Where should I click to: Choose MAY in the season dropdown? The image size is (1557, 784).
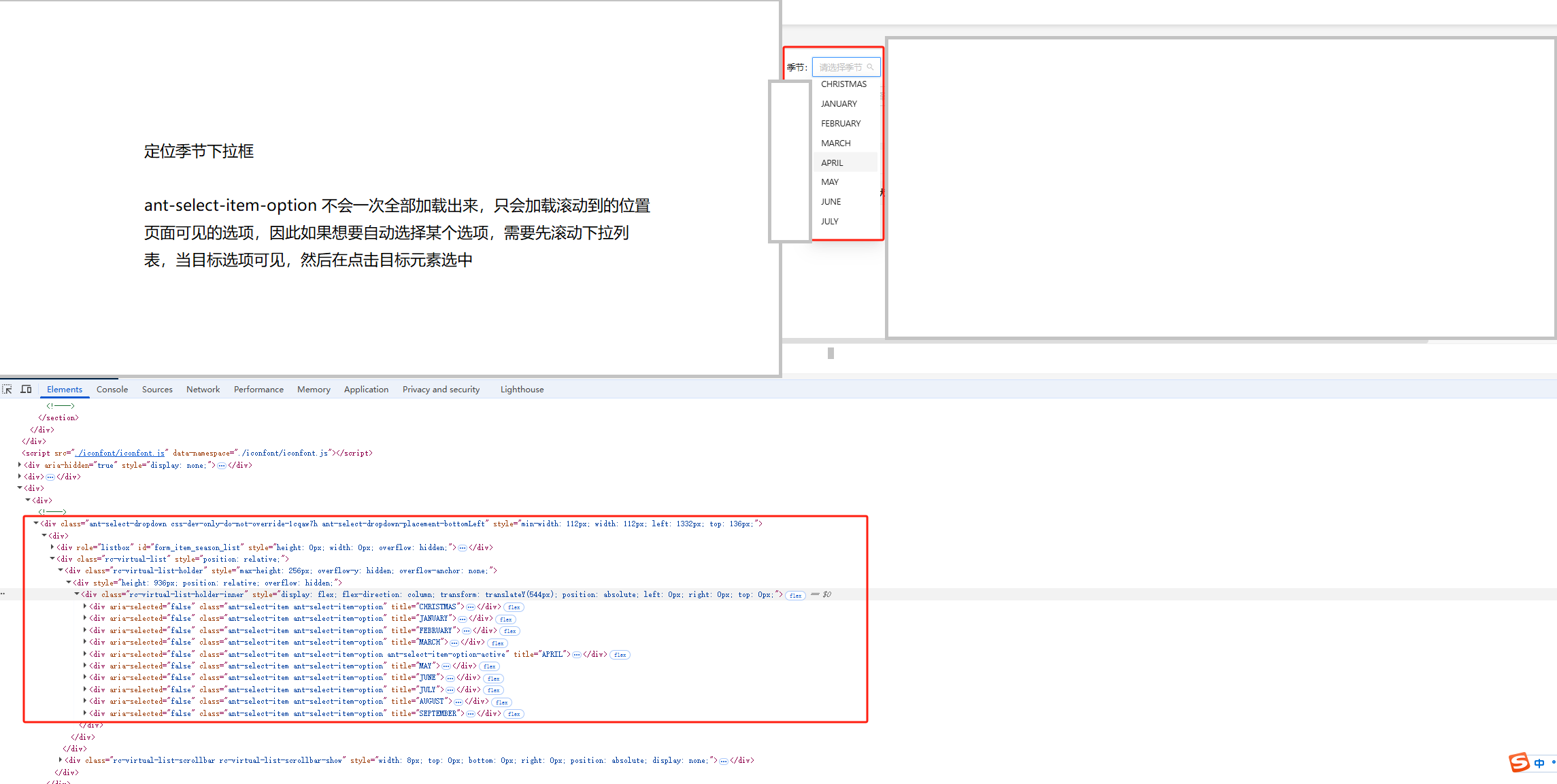[x=846, y=182]
